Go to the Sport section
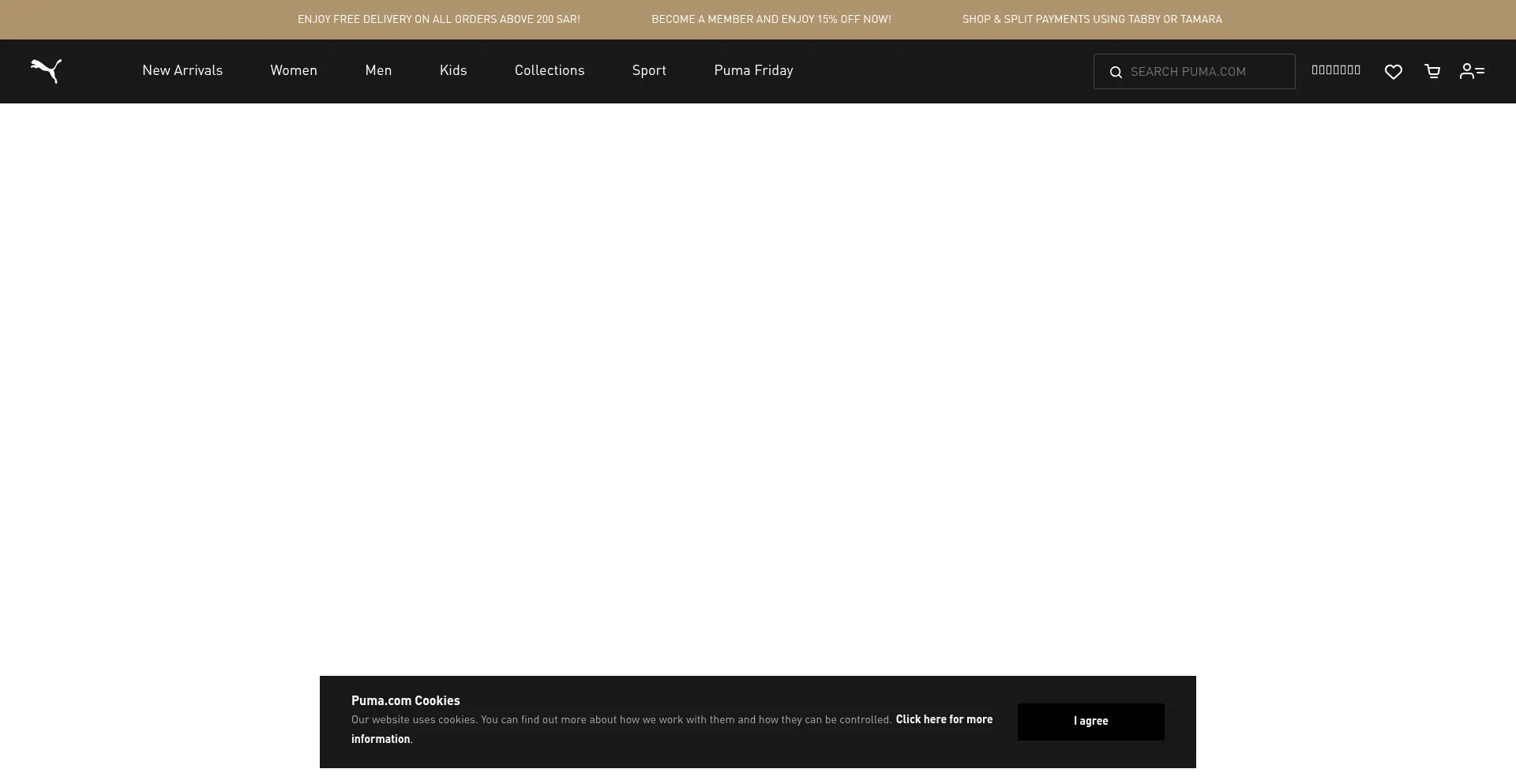 click(649, 71)
